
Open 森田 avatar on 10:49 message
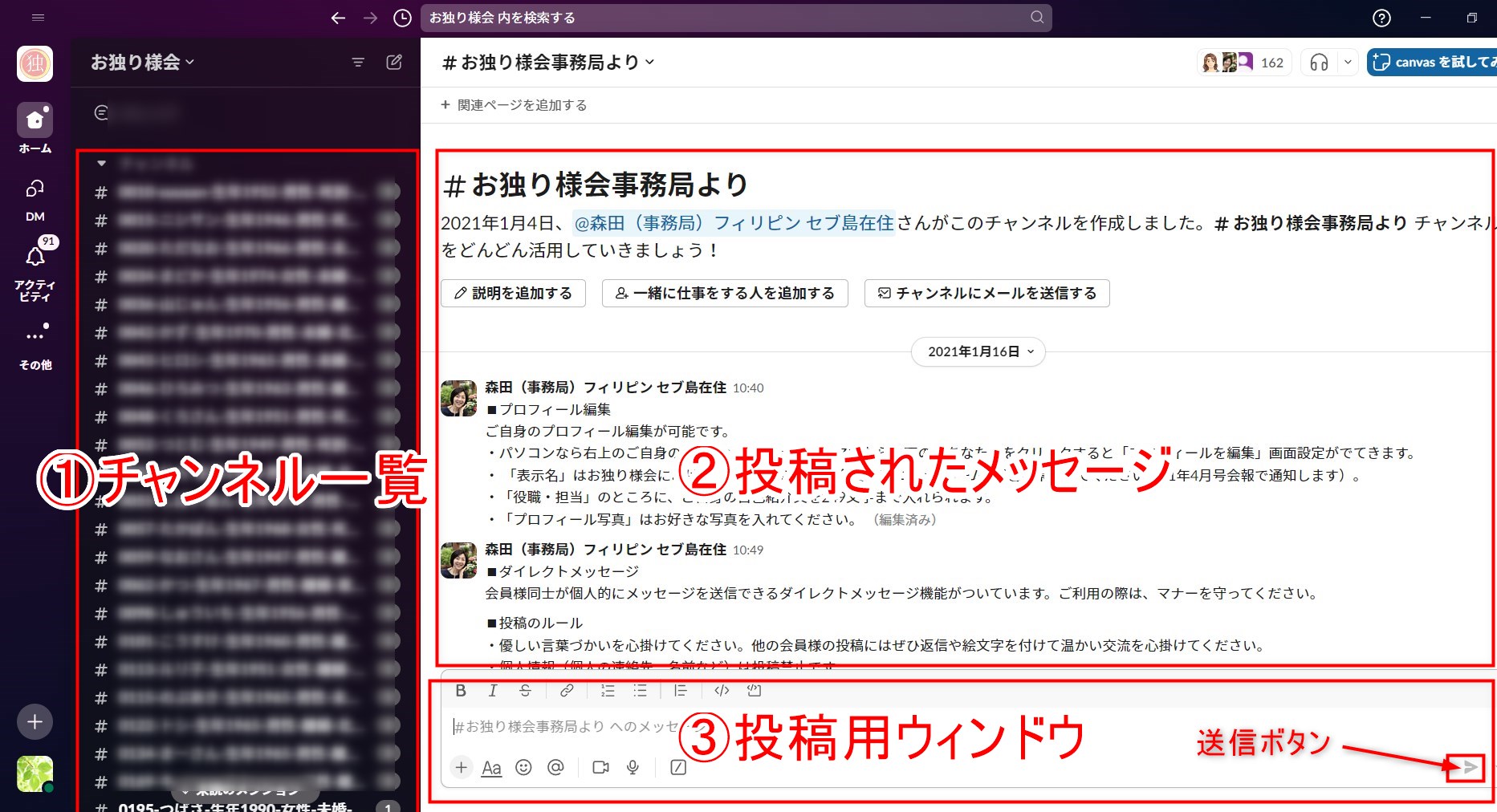pos(458,560)
